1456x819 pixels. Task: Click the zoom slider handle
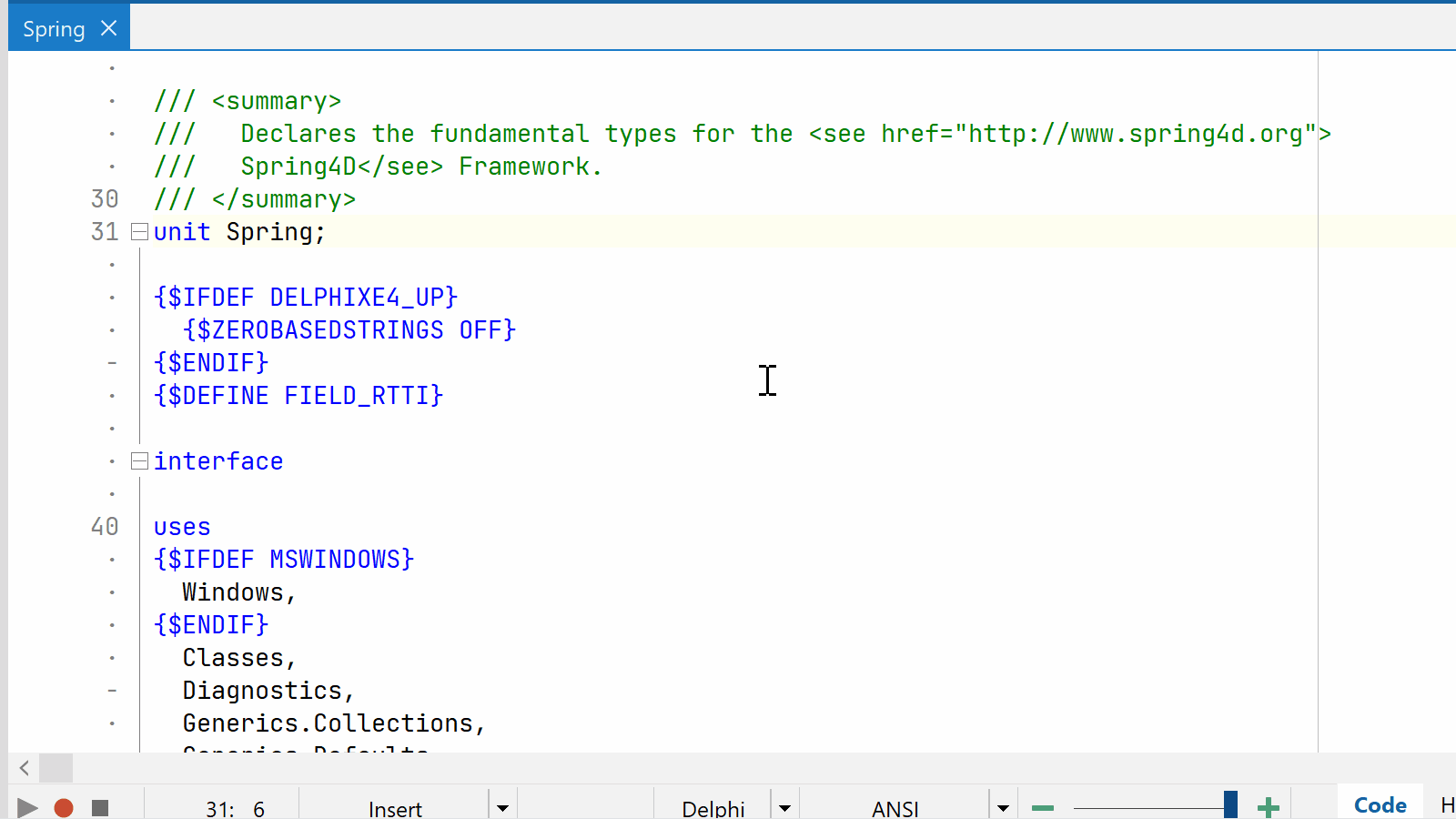pyautogui.click(x=1230, y=804)
